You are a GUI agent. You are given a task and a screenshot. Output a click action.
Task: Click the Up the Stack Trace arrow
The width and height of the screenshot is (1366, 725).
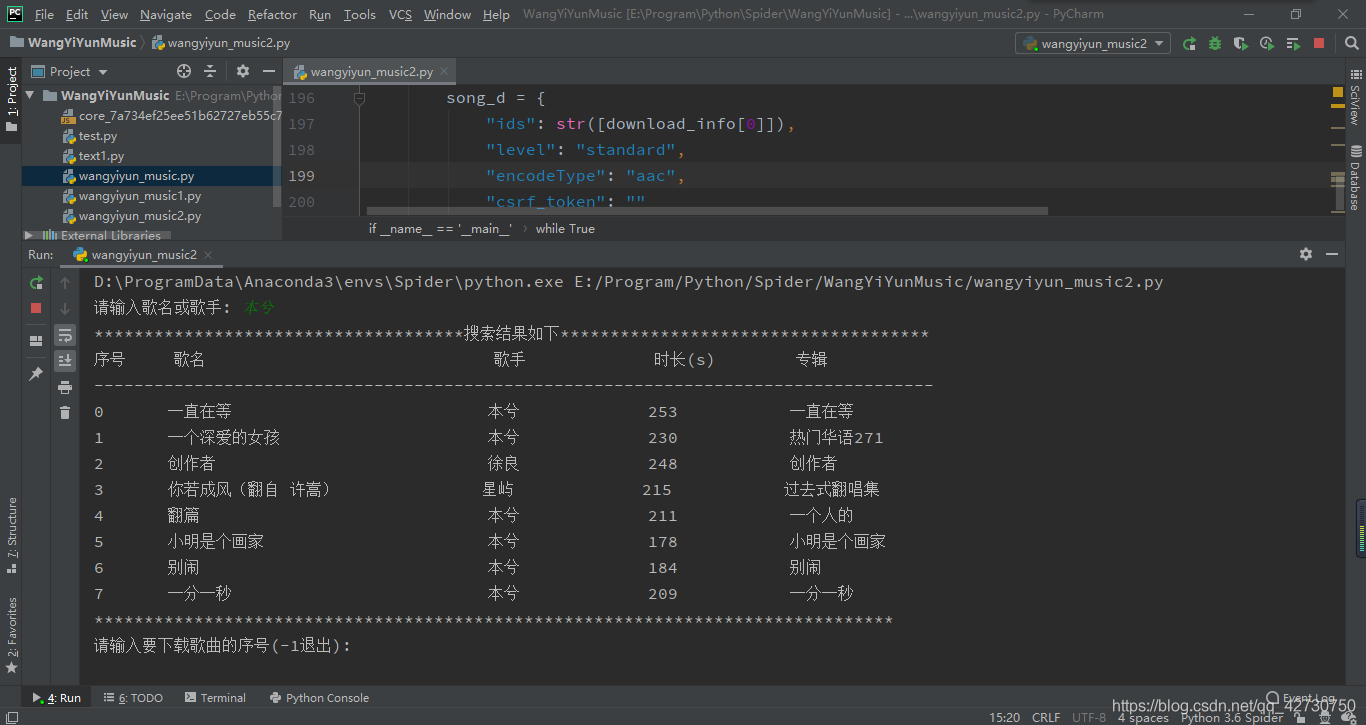tap(65, 282)
